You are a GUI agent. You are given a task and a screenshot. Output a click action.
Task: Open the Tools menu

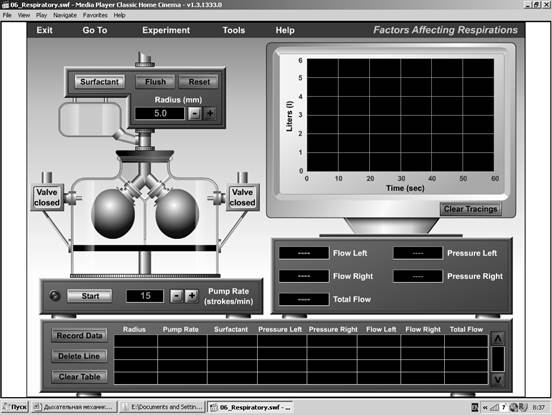pyautogui.click(x=234, y=30)
